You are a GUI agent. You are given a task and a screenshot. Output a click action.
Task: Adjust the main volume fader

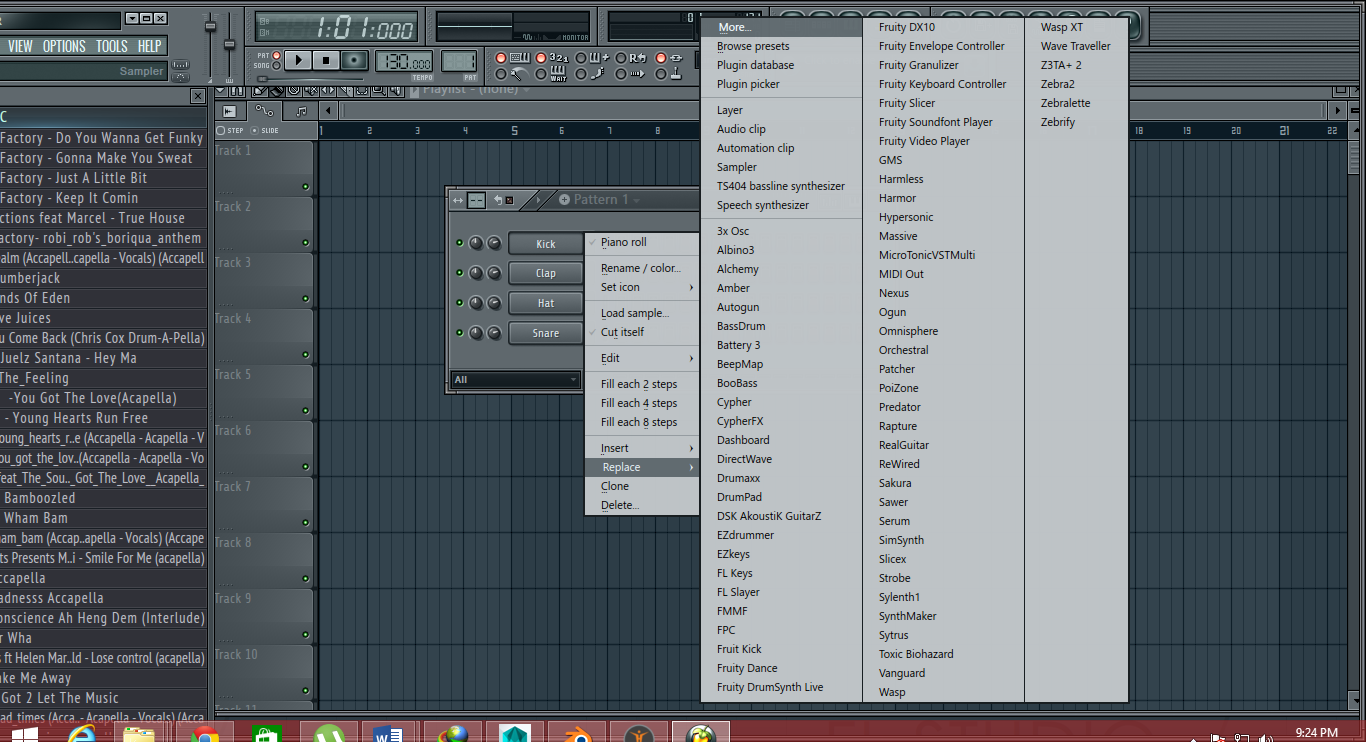point(210,28)
